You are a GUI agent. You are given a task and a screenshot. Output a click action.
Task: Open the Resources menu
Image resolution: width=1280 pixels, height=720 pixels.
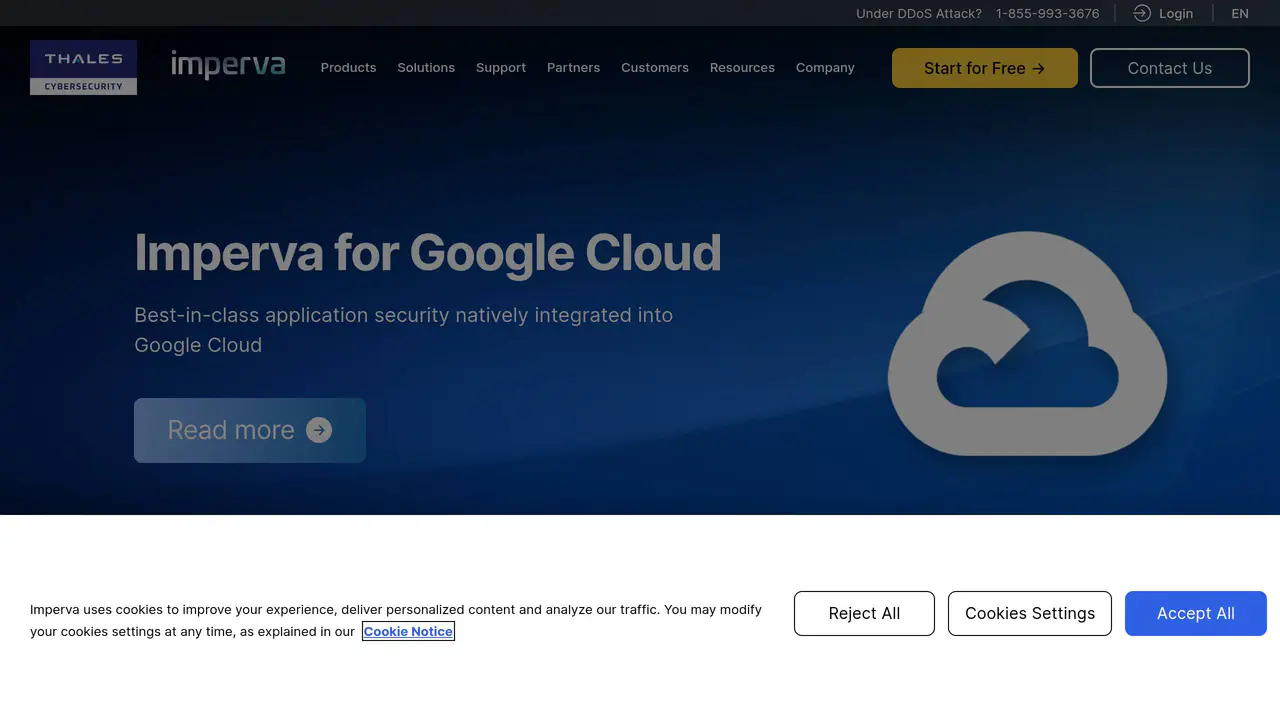tap(742, 68)
